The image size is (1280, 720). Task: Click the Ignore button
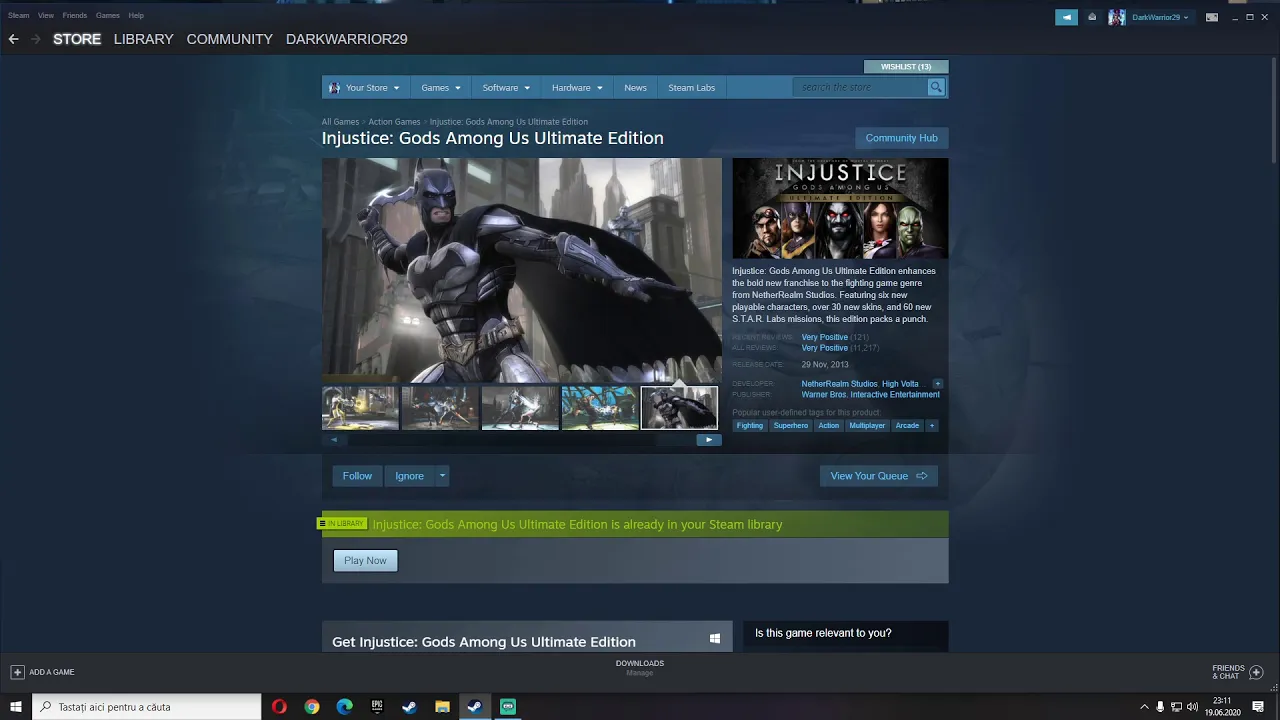pyautogui.click(x=409, y=476)
